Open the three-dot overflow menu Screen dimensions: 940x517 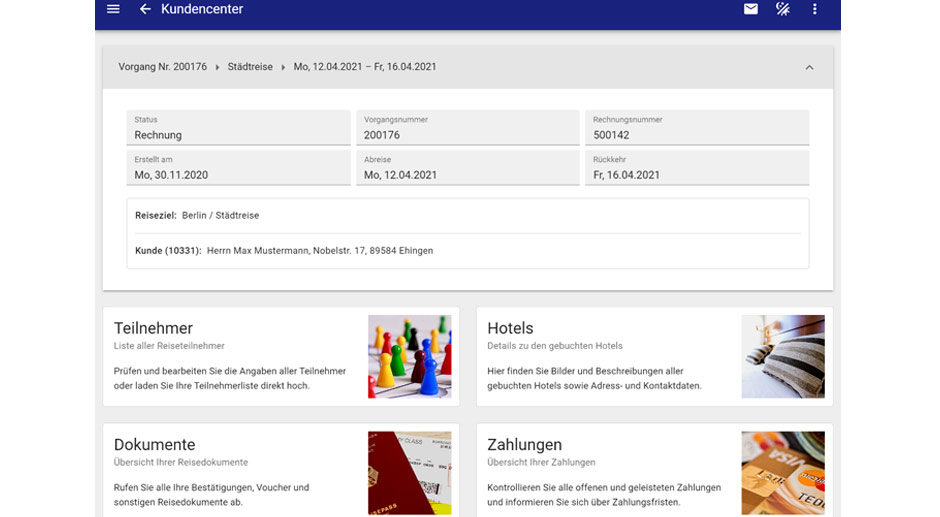[x=815, y=9]
